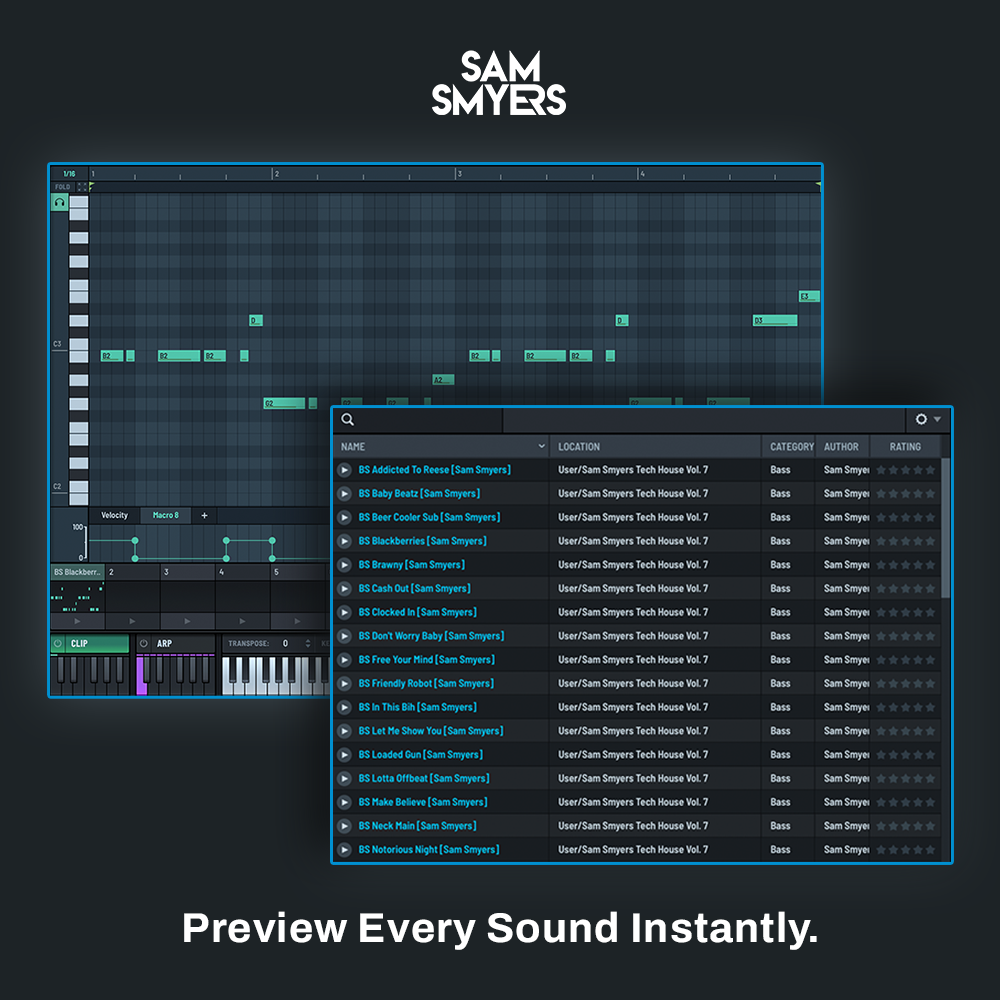
Task: Click the browser vertical scrollbar thumb
Action: (x=945, y=528)
